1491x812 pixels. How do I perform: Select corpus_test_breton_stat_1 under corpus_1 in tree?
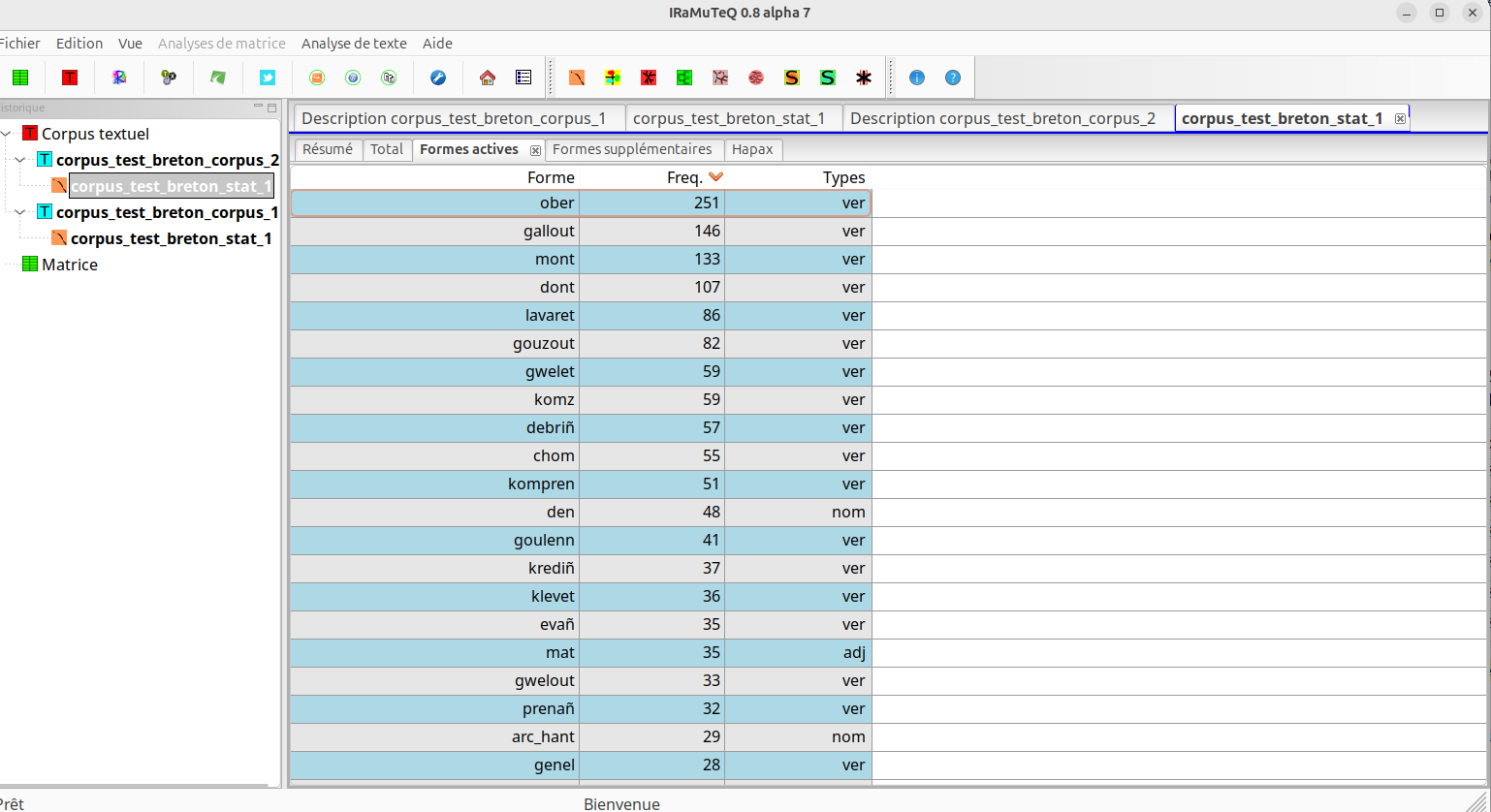(171, 238)
